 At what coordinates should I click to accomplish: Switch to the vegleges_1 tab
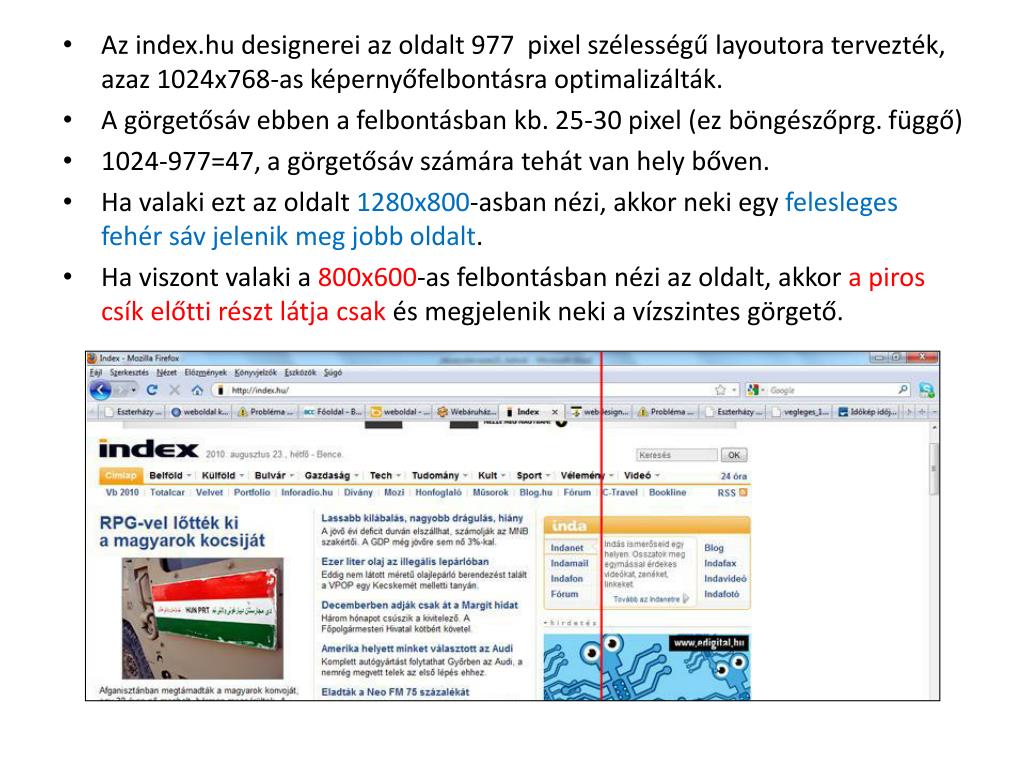tap(800, 412)
